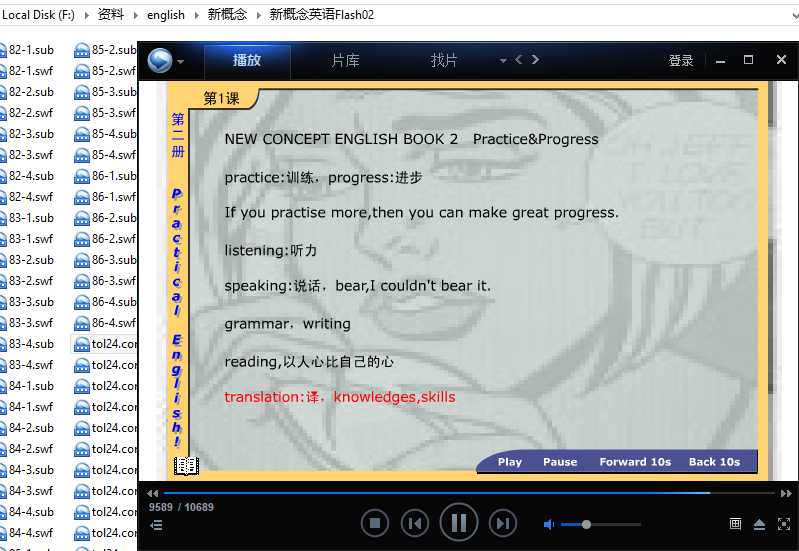Click Pause button in flash lesson

tap(560, 462)
